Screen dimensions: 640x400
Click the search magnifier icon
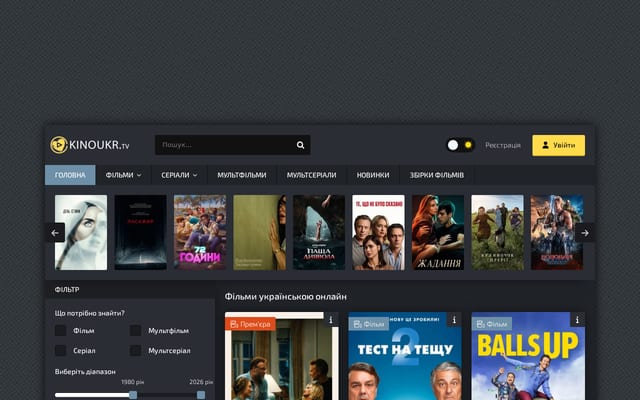click(x=300, y=145)
